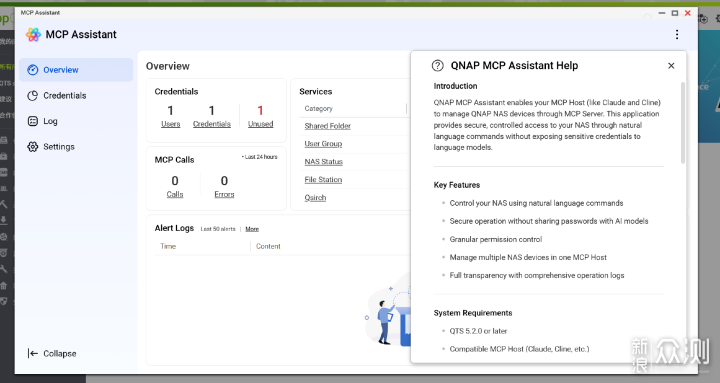The width and height of the screenshot is (720, 383).
Task: Click the help question mark icon
Action: tap(438, 66)
